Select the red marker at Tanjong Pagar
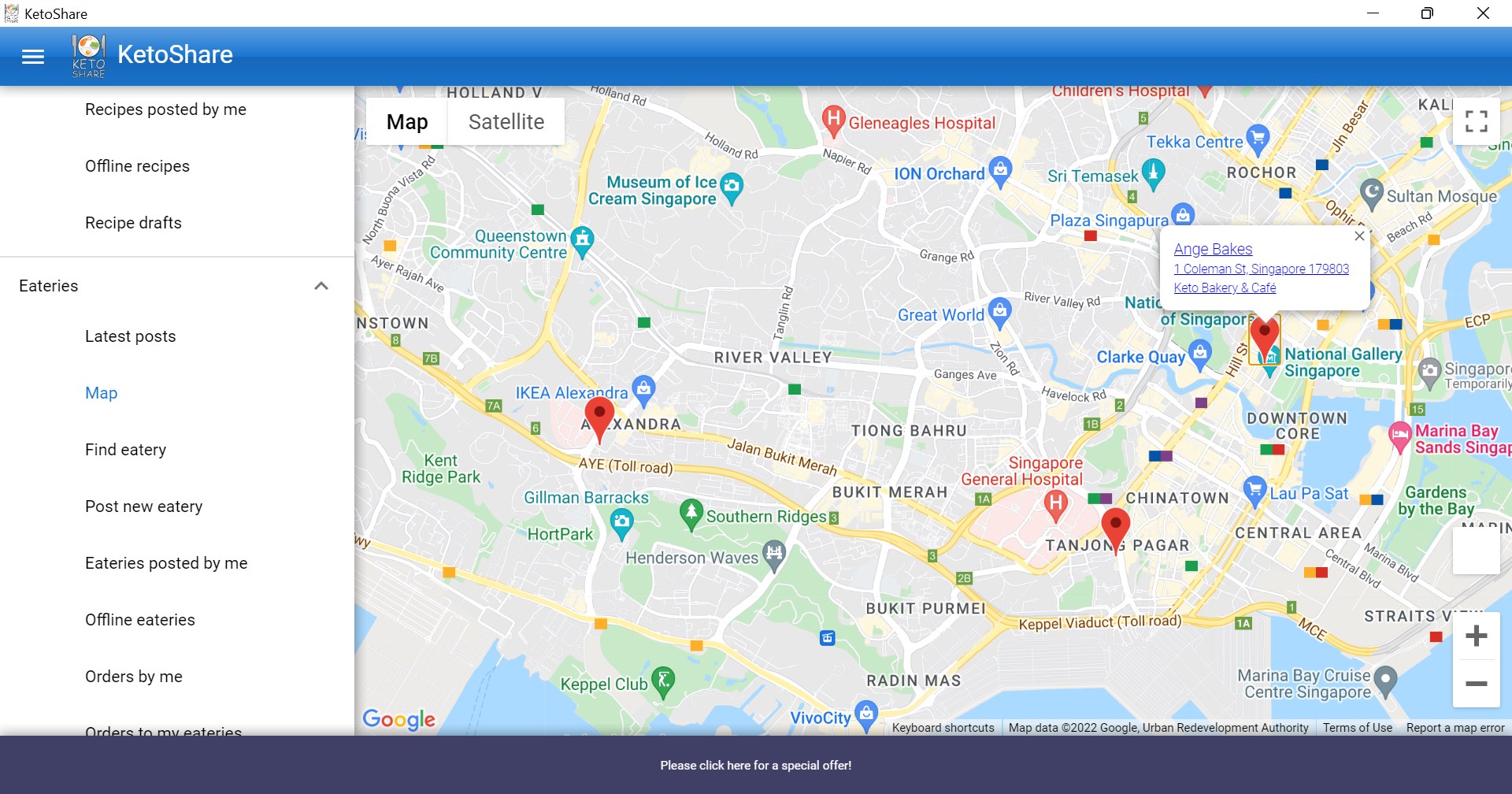This screenshot has width=1512, height=794. [x=1115, y=531]
